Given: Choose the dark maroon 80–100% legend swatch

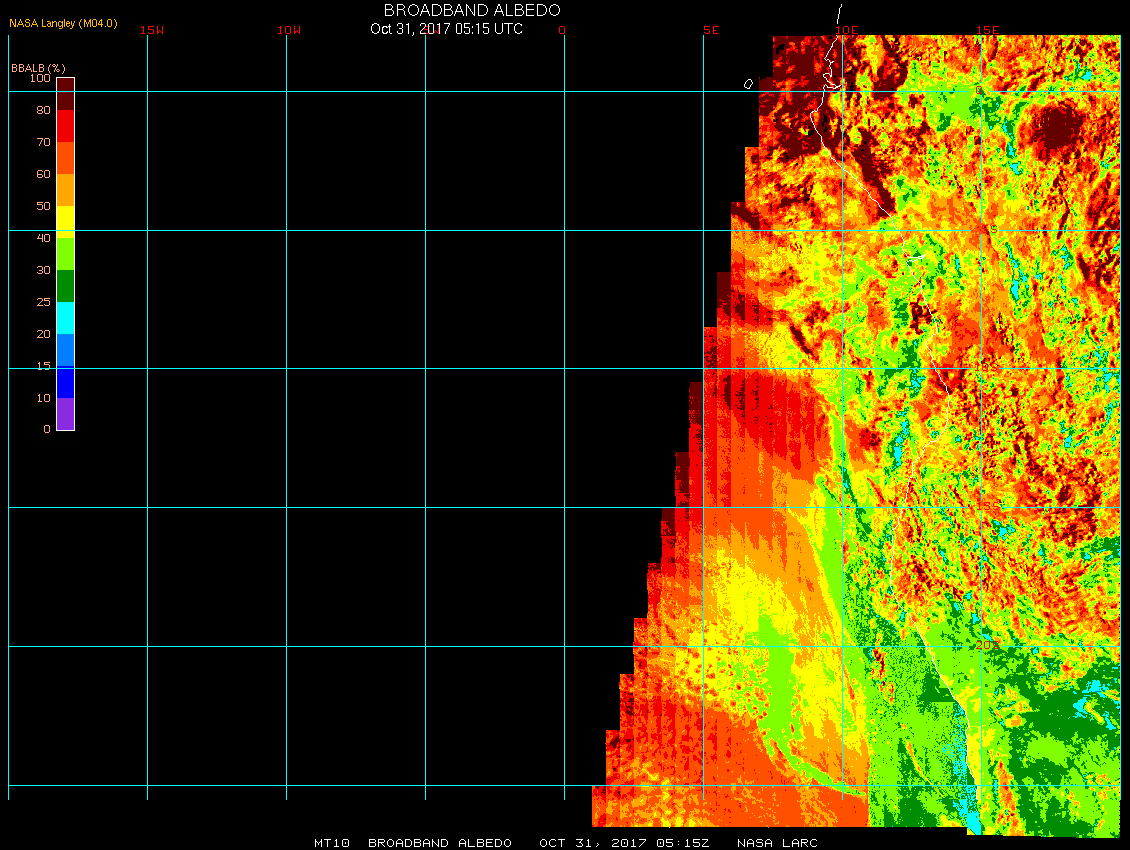Looking at the screenshot, I should click(x=65, y=94).
